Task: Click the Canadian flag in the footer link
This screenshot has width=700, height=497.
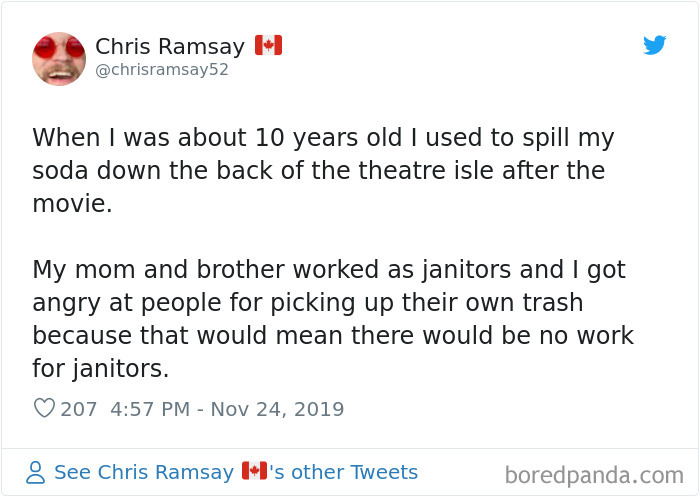Action: (253, 472)
